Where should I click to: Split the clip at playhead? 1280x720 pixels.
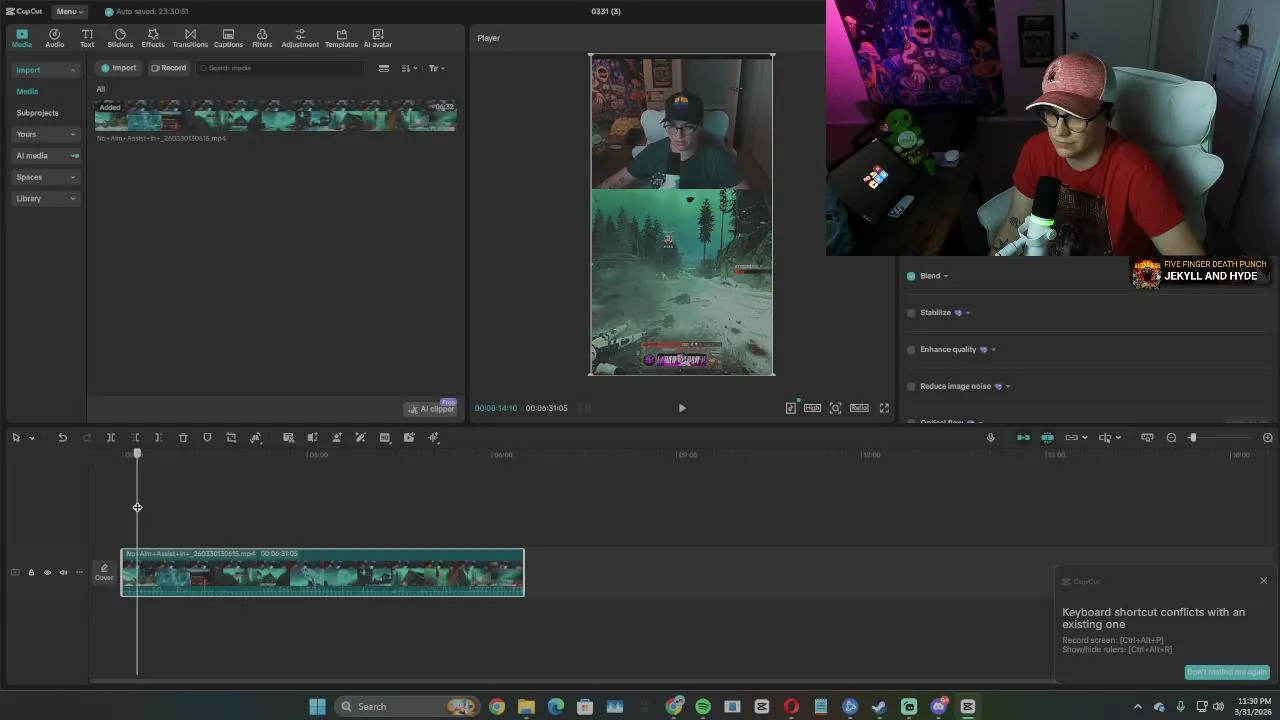[111, 438]
